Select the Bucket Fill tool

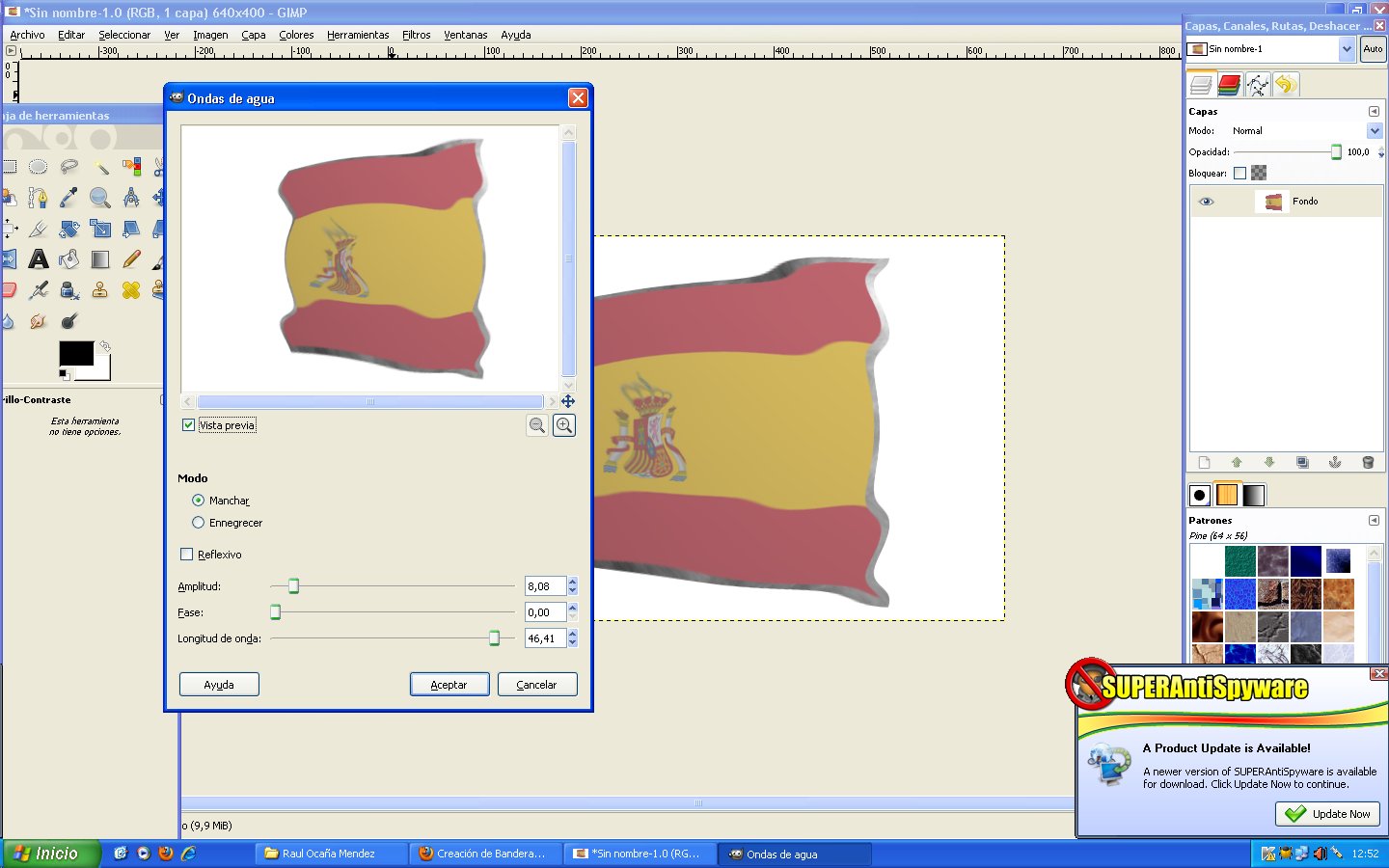(x=68, y=259)
